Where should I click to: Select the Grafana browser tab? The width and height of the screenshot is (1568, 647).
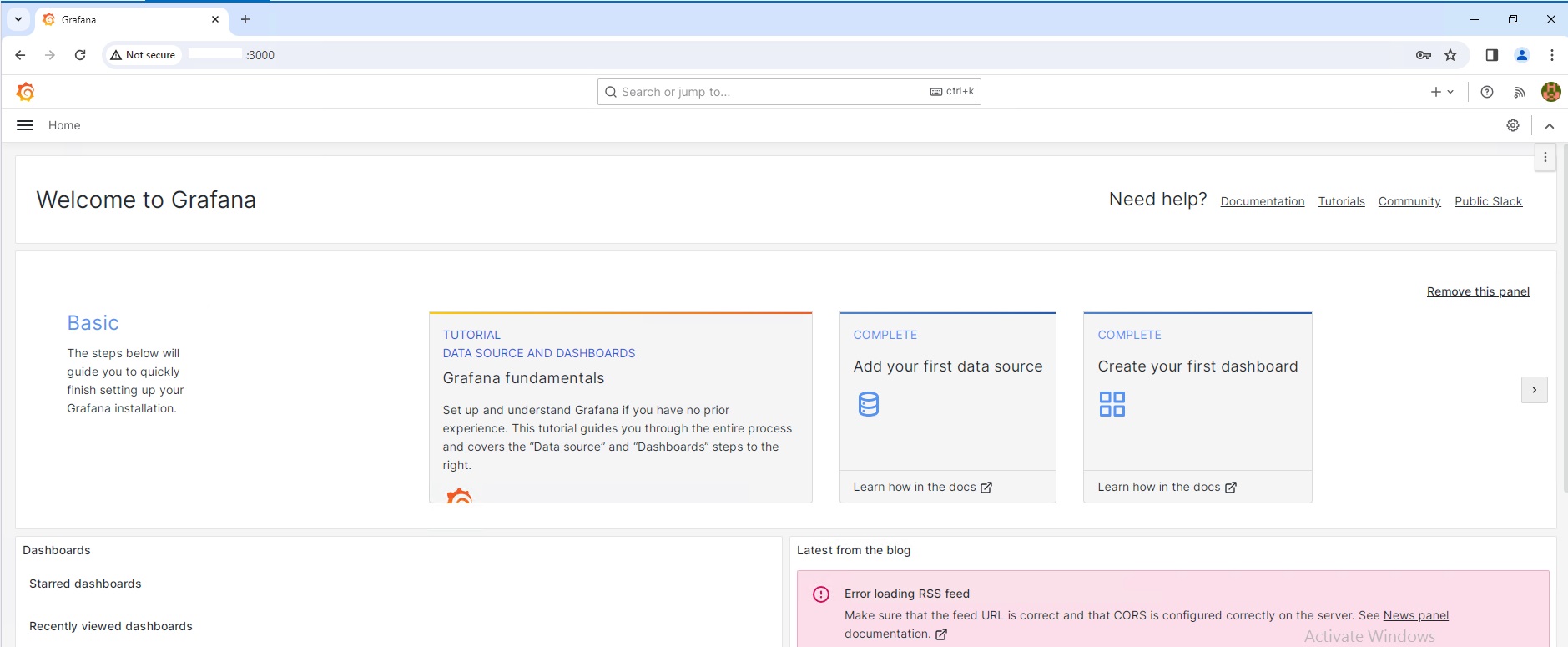tap(132, 19)
